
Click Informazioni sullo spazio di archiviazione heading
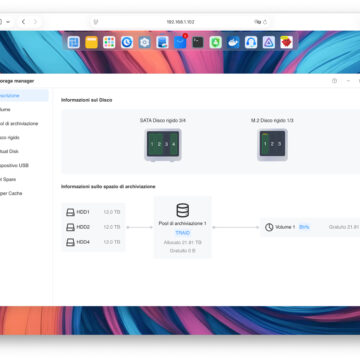(108, 187)
